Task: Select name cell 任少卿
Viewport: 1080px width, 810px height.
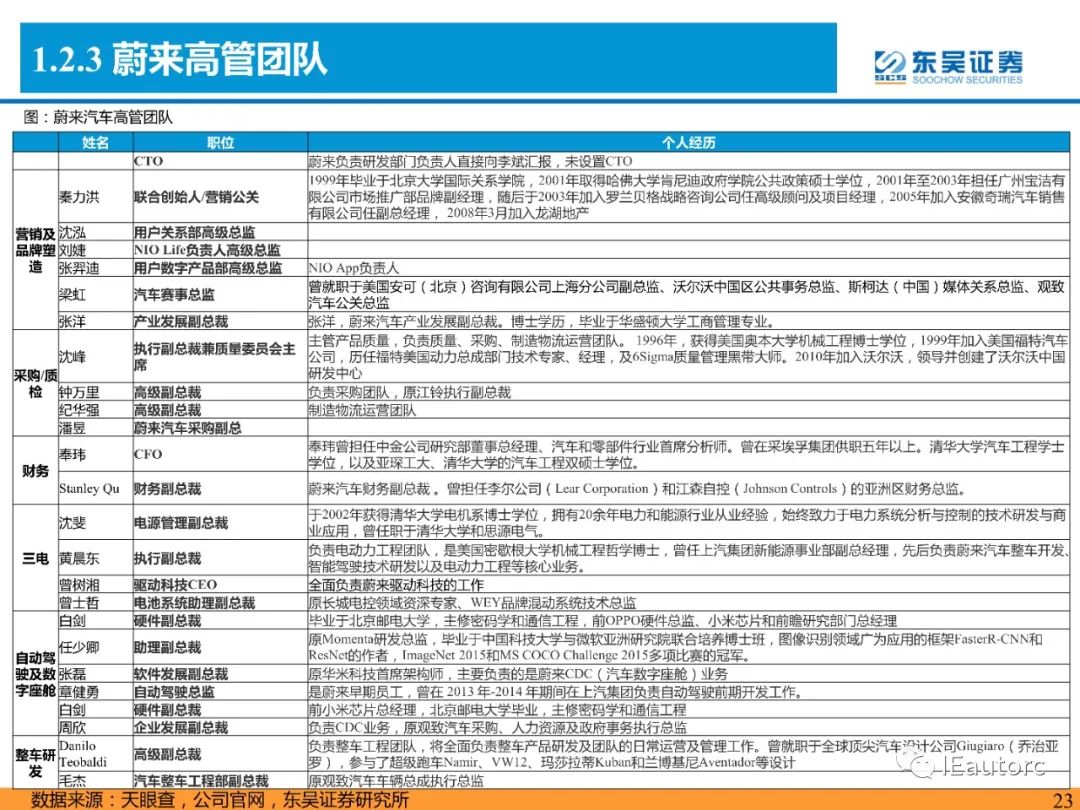Action: [96, 647]
